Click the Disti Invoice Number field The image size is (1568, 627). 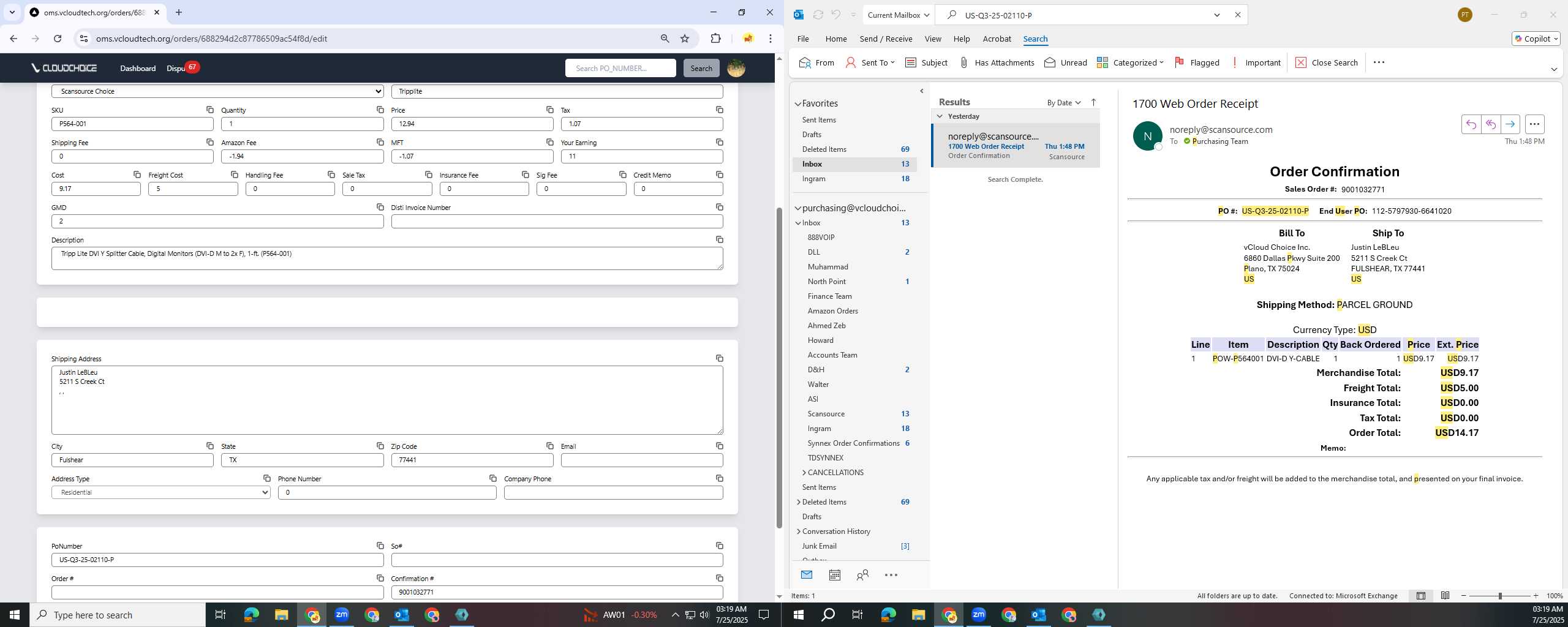557,221
